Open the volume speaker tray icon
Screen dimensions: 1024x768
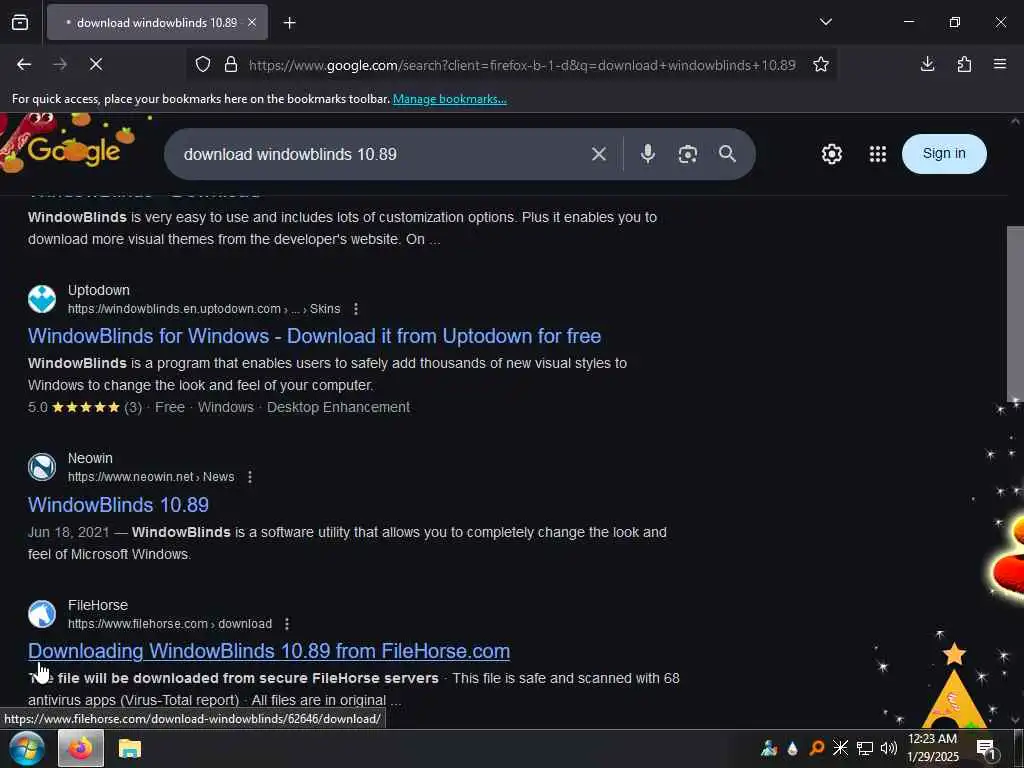point(888,748)
